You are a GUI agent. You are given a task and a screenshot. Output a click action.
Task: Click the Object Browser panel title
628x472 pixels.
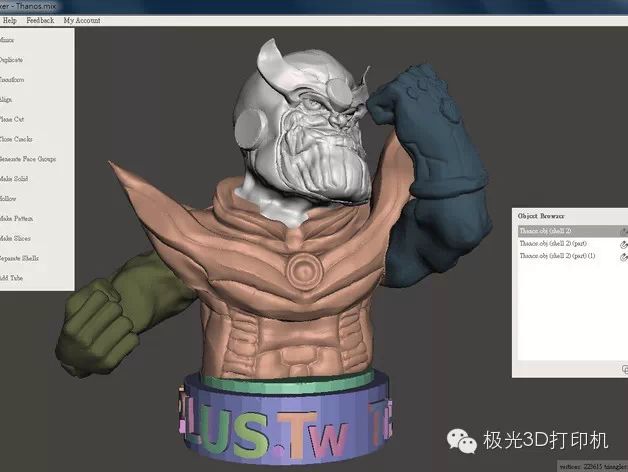[x=541, y=216]
